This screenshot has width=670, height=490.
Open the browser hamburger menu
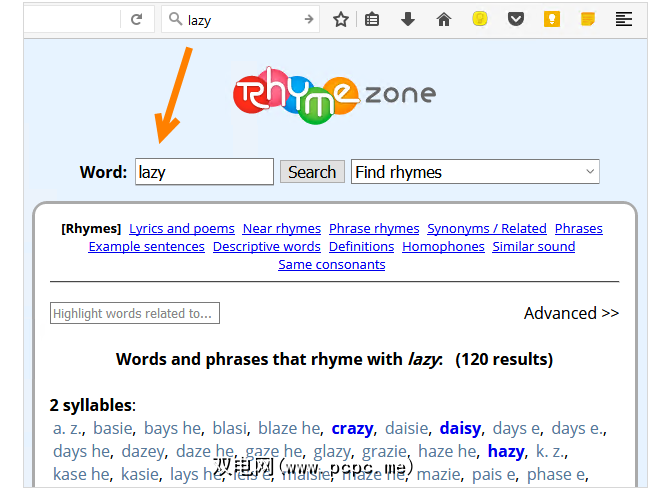[x=624, y=19]
